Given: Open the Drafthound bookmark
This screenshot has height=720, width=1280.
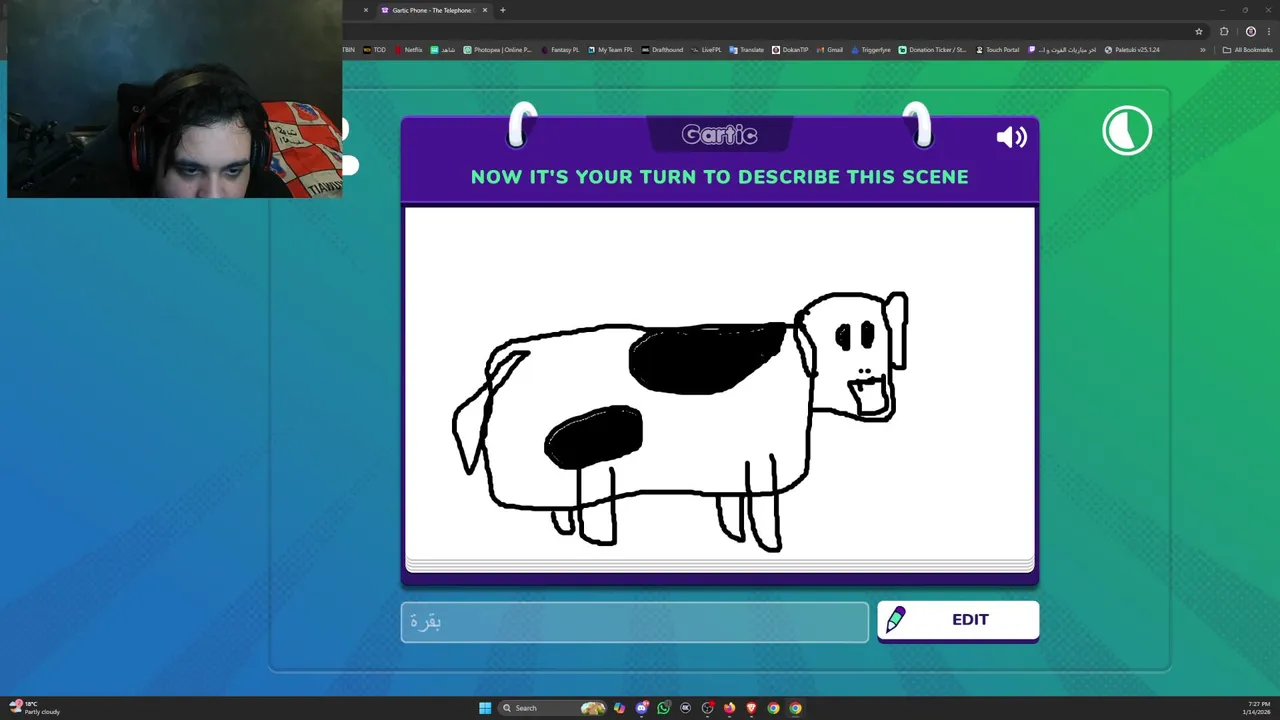Looking at the screenshot, I should pos(662,50).
